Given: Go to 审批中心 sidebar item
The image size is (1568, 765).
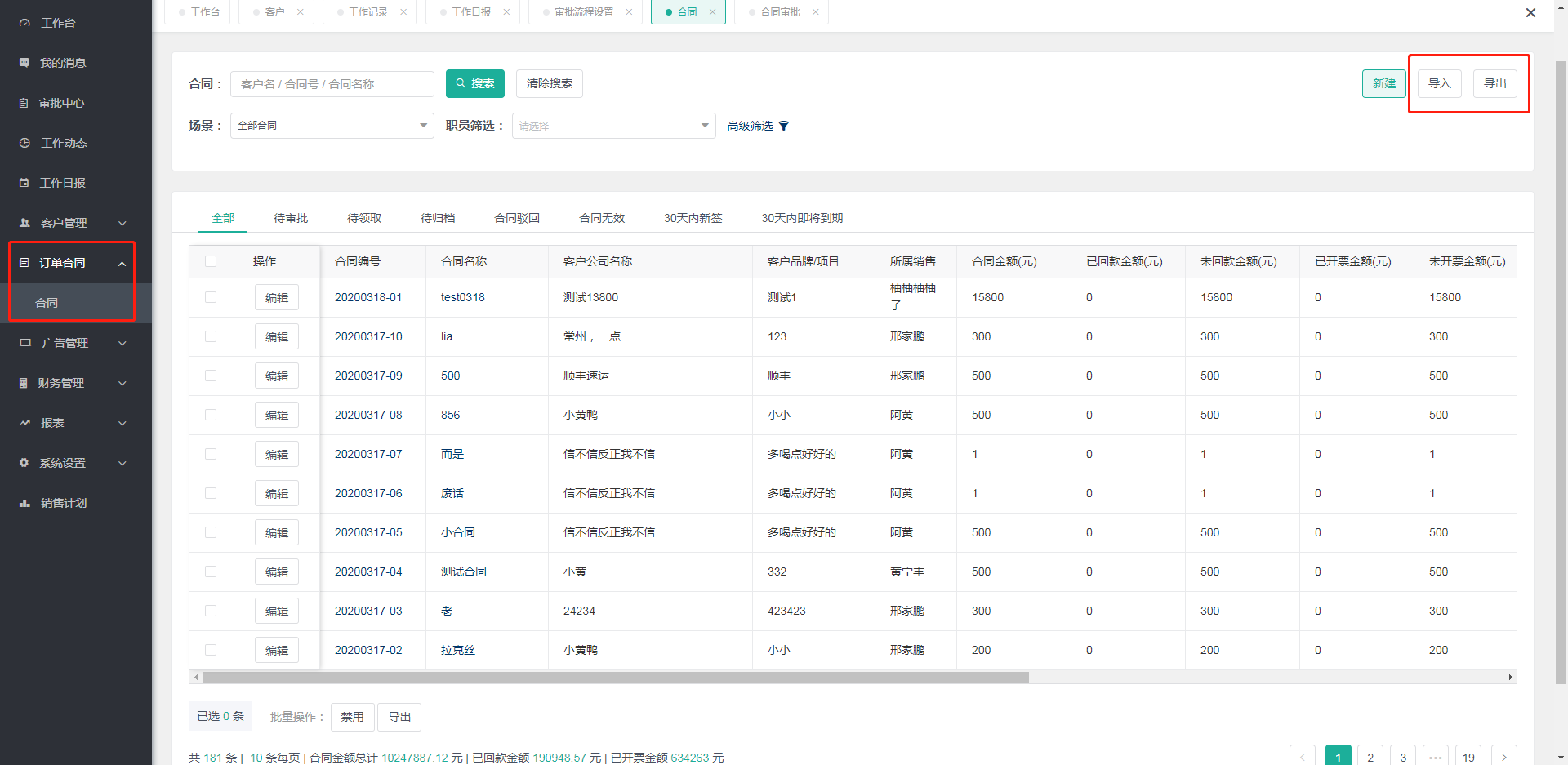Looking at the screenshot, I should [61, 103].
